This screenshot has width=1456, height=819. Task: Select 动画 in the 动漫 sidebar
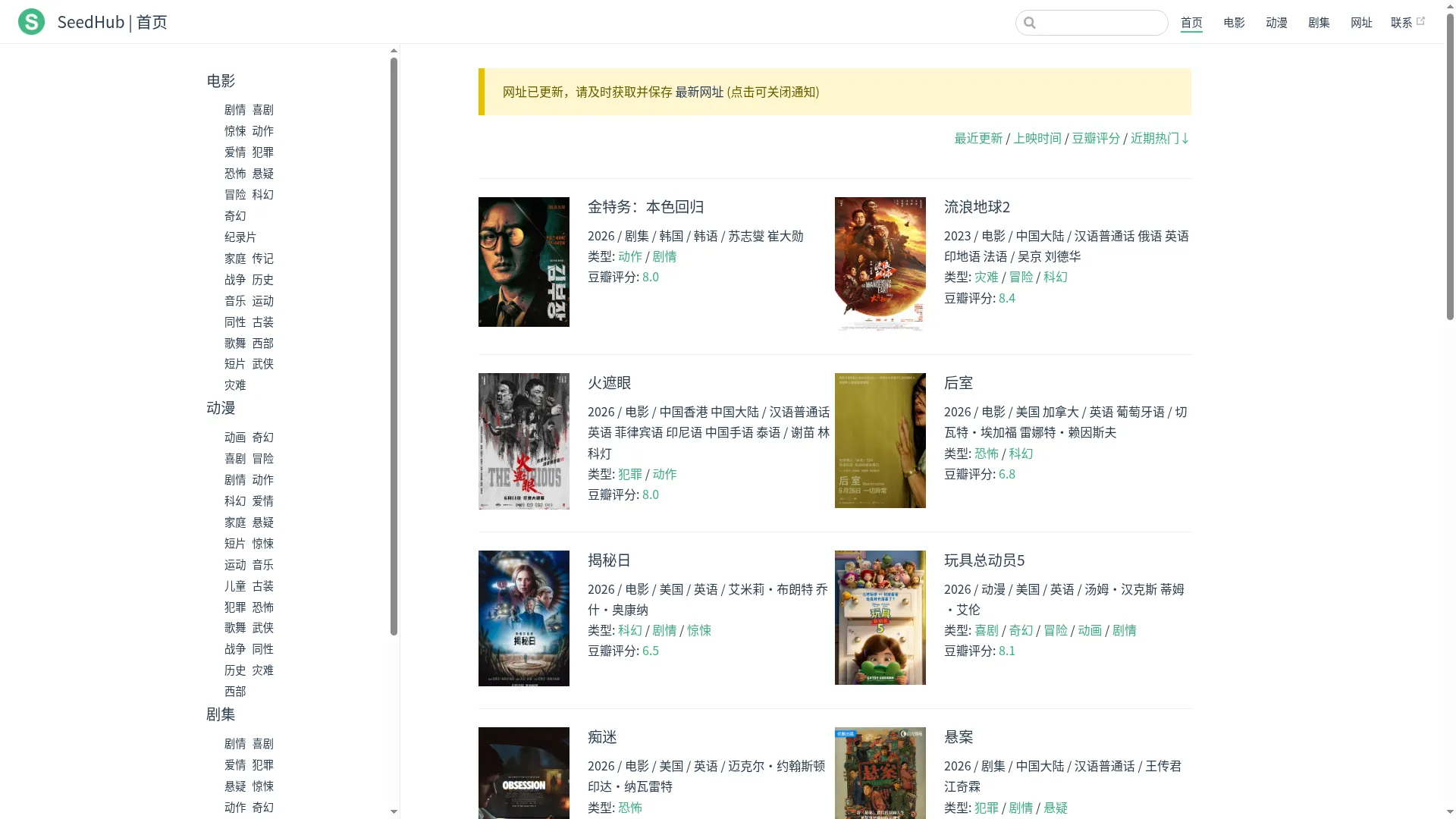click(x=235, y=438)
